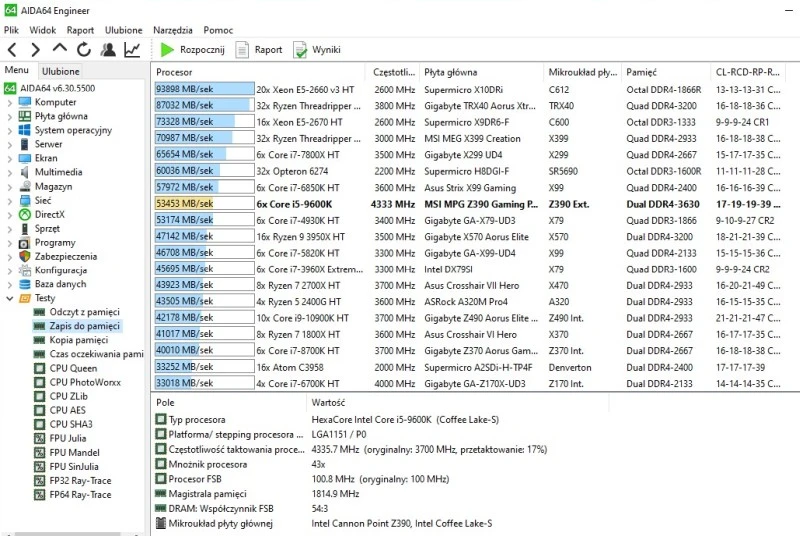Click the line graph toolbar icon

132,49
